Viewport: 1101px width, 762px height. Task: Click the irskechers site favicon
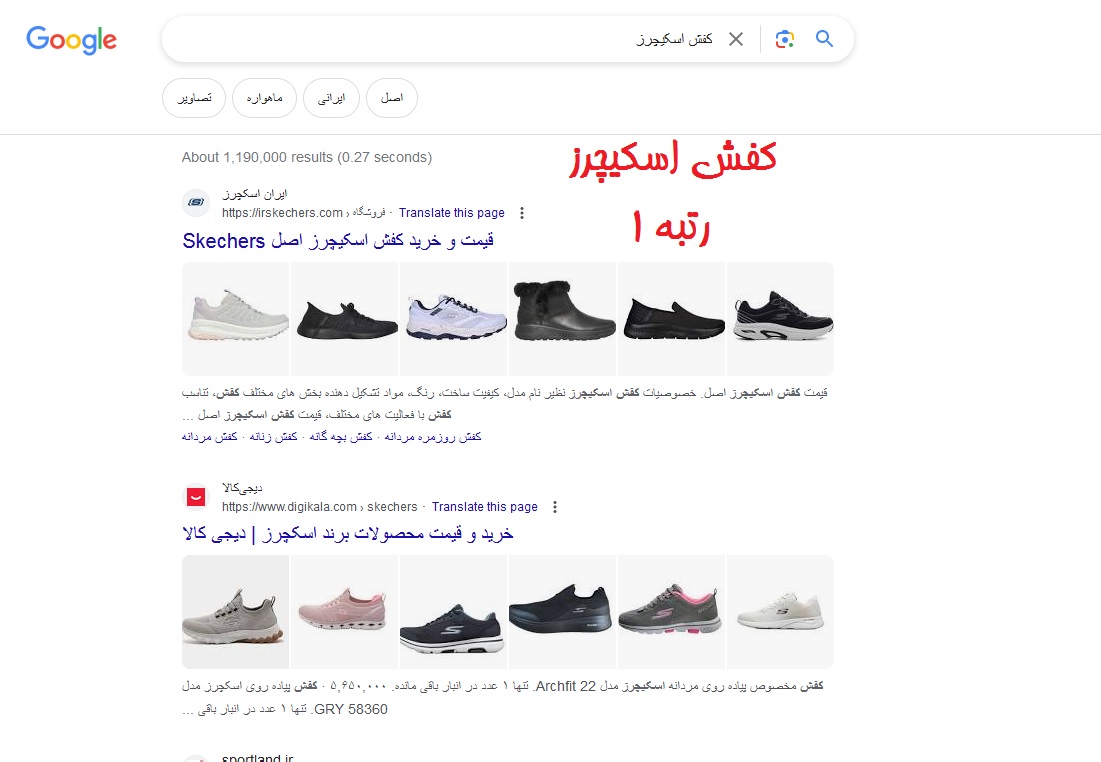click(x=196, y=202)
